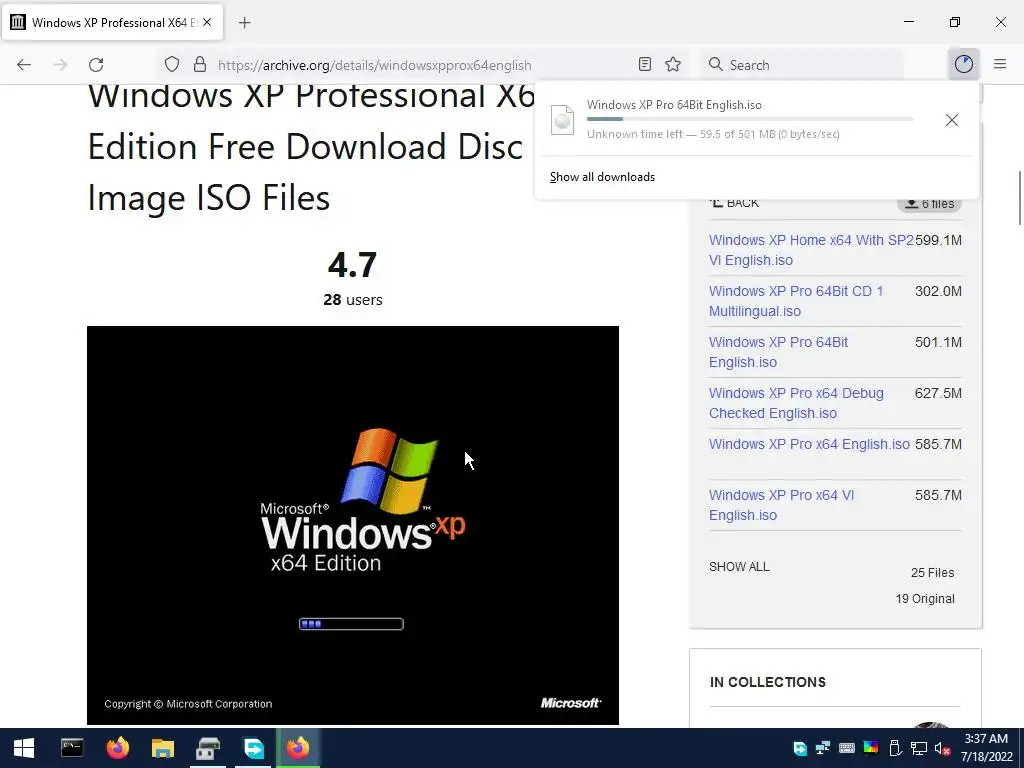This screenshot has height=768, width=1024.
Task: Download Windows XP Pro 64Bit CD 1 Multilingual.iso
Action: tap(796, 301)
